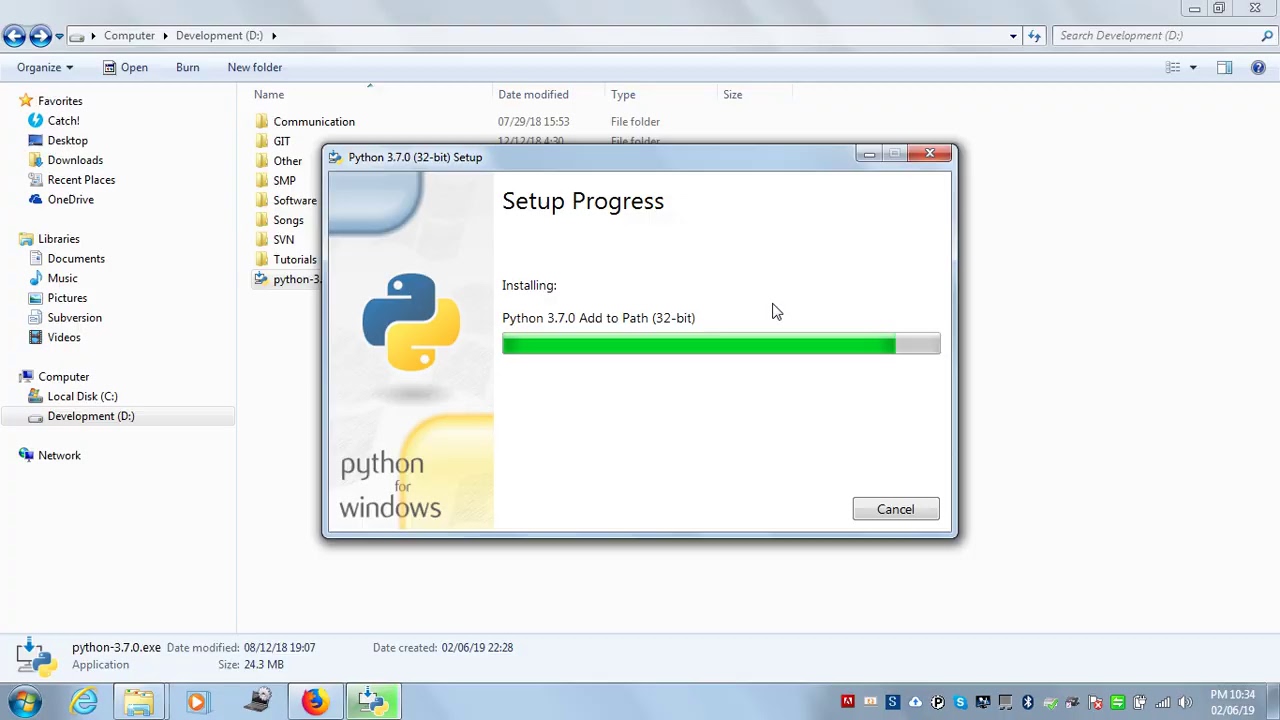
Task: Open Network in the navigation pane
Action: point(59,455)
